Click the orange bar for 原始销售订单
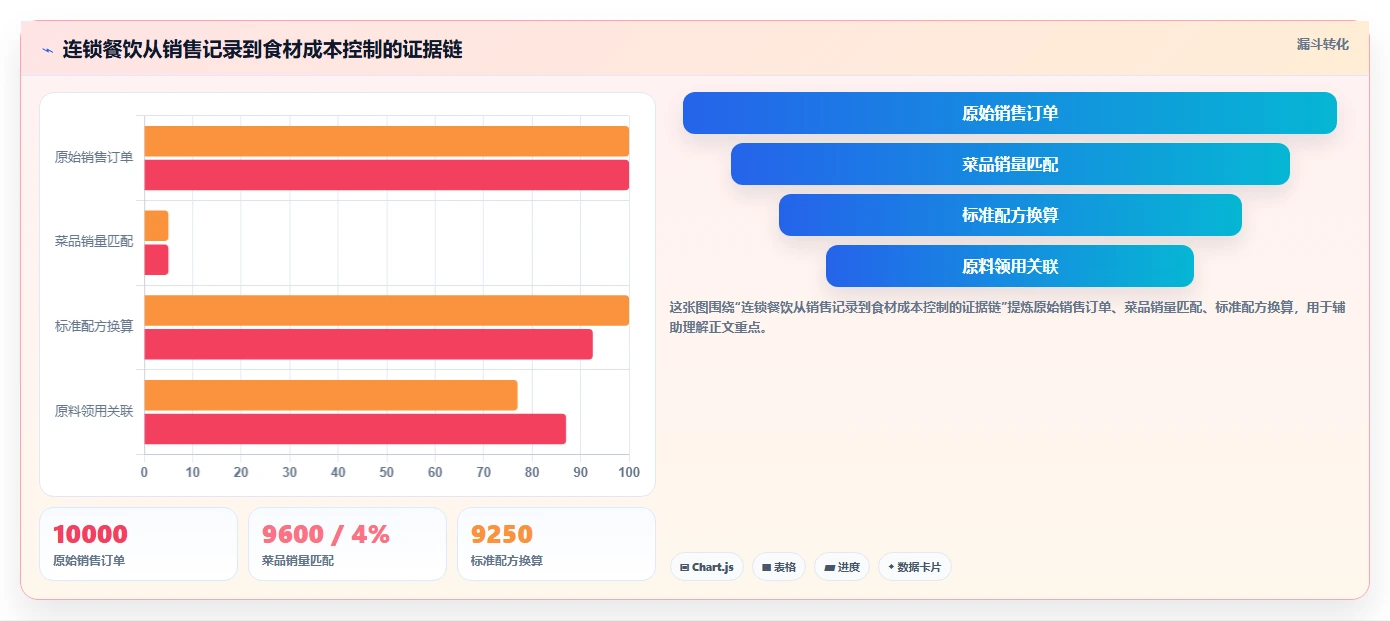1390x621 pixels. pyautogui.click(x=387, y=141)
